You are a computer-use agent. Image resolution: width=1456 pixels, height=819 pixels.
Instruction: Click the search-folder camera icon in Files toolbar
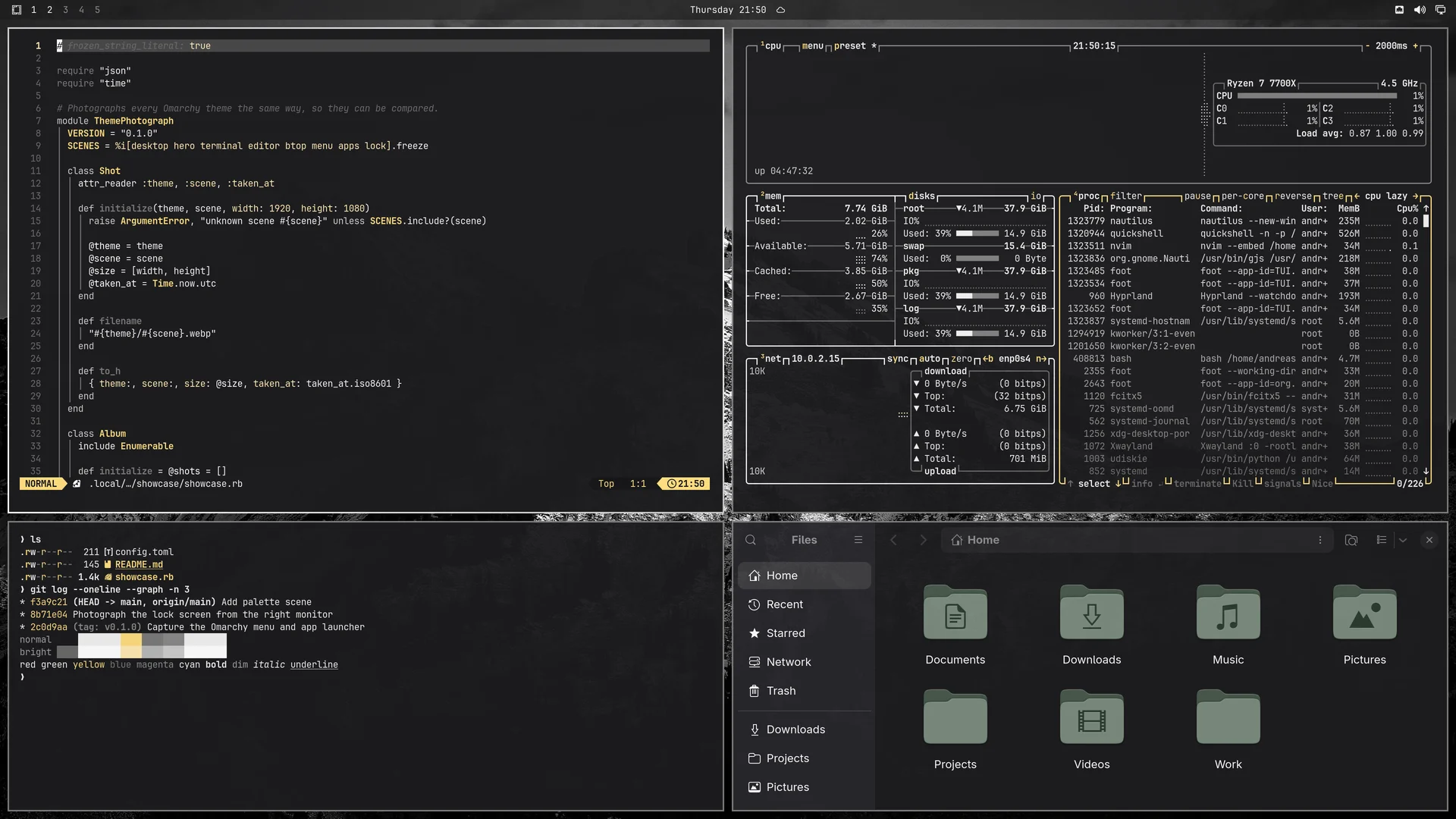tap(1351, 540)
